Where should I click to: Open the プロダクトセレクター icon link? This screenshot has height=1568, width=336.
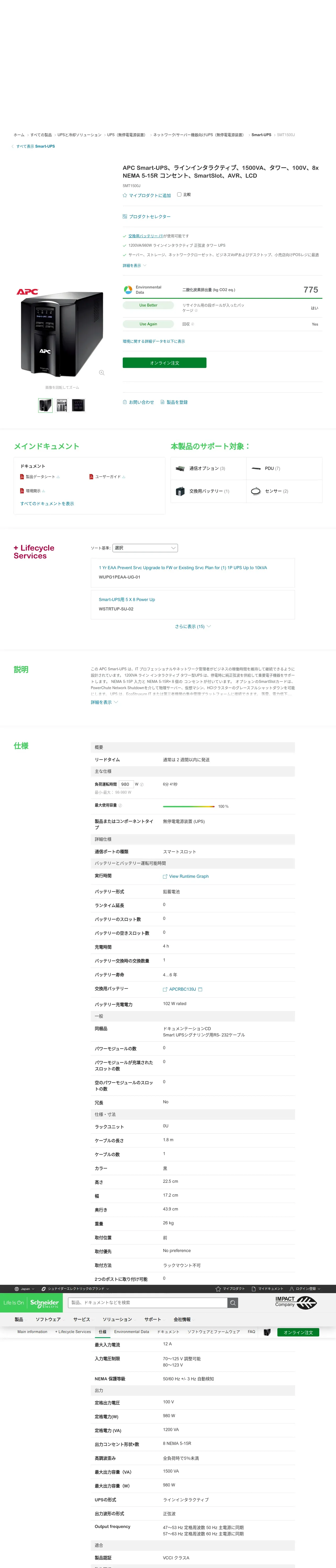[x=125, y=217]
